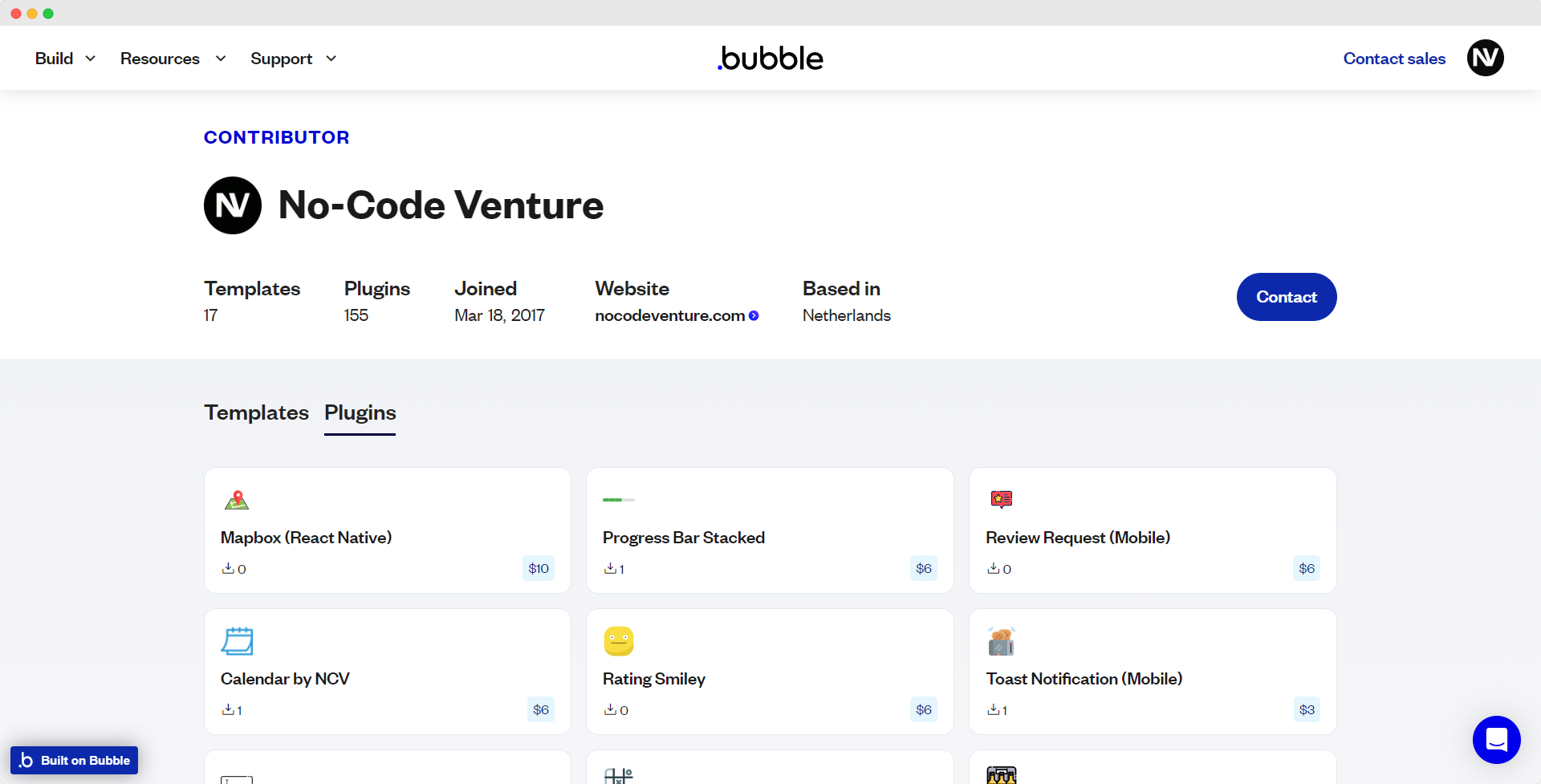The width and height of the screenshot is (1541, 784).
Task: Click the Progress Bar Stacked preview bar
Action: point(619,499)
